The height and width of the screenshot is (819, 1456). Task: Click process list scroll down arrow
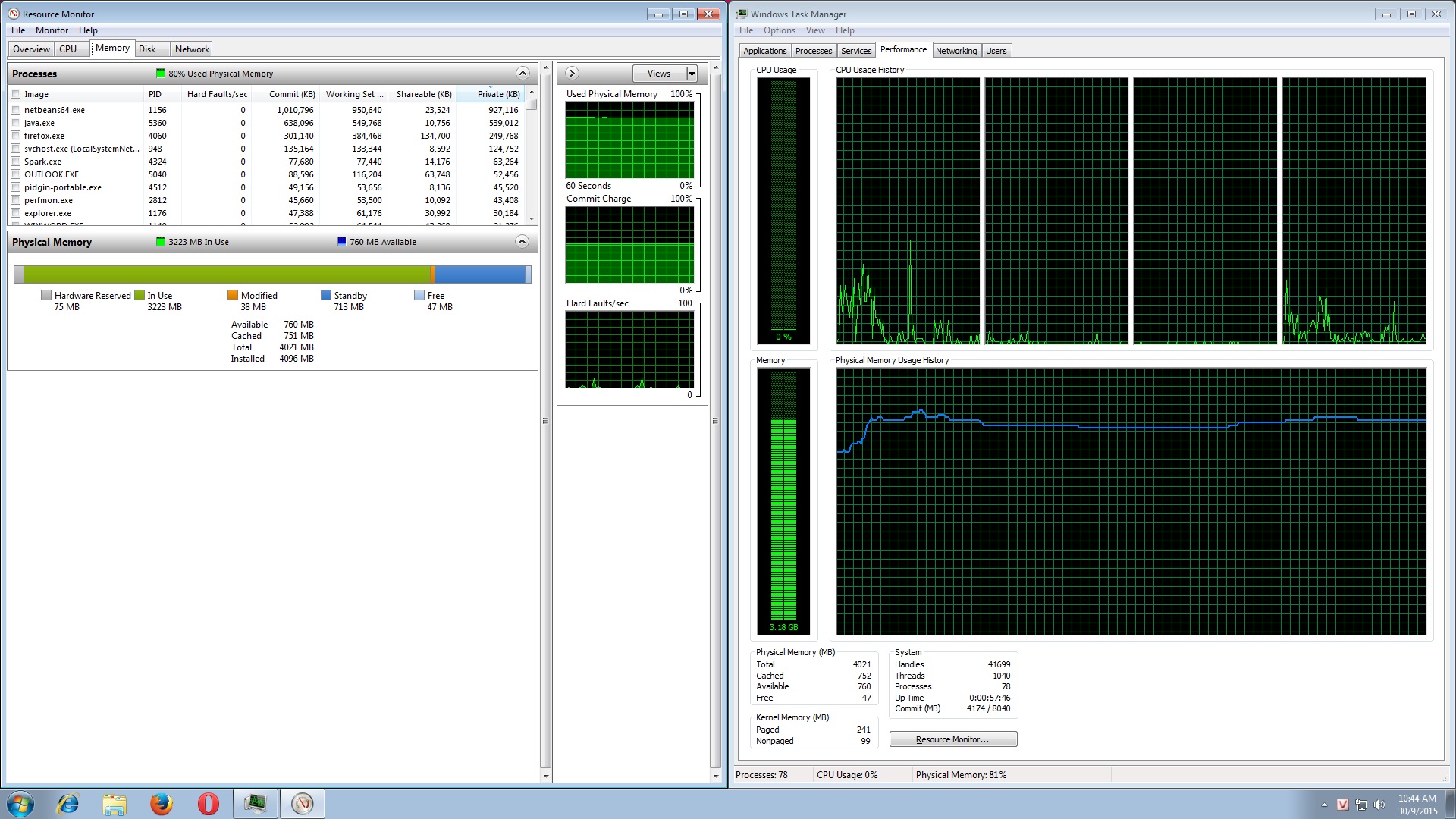[x=532, y=219]
